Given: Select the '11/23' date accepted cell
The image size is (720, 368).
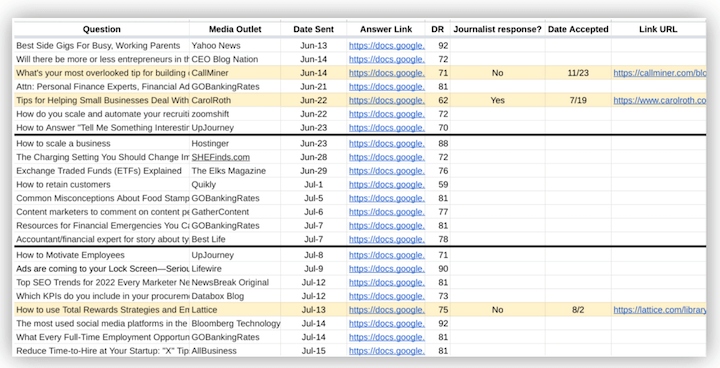Looking at the screenshot, I should pos(578,73).
